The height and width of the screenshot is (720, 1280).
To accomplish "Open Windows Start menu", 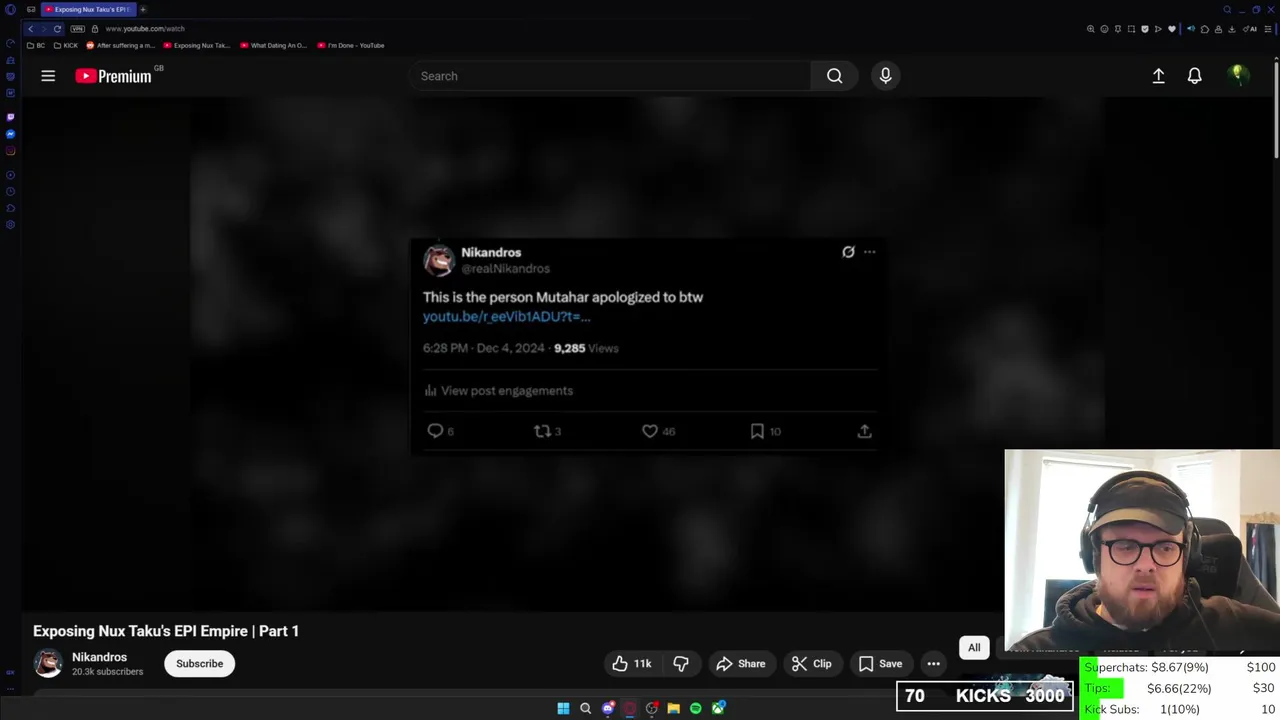I will click(563, 708).
